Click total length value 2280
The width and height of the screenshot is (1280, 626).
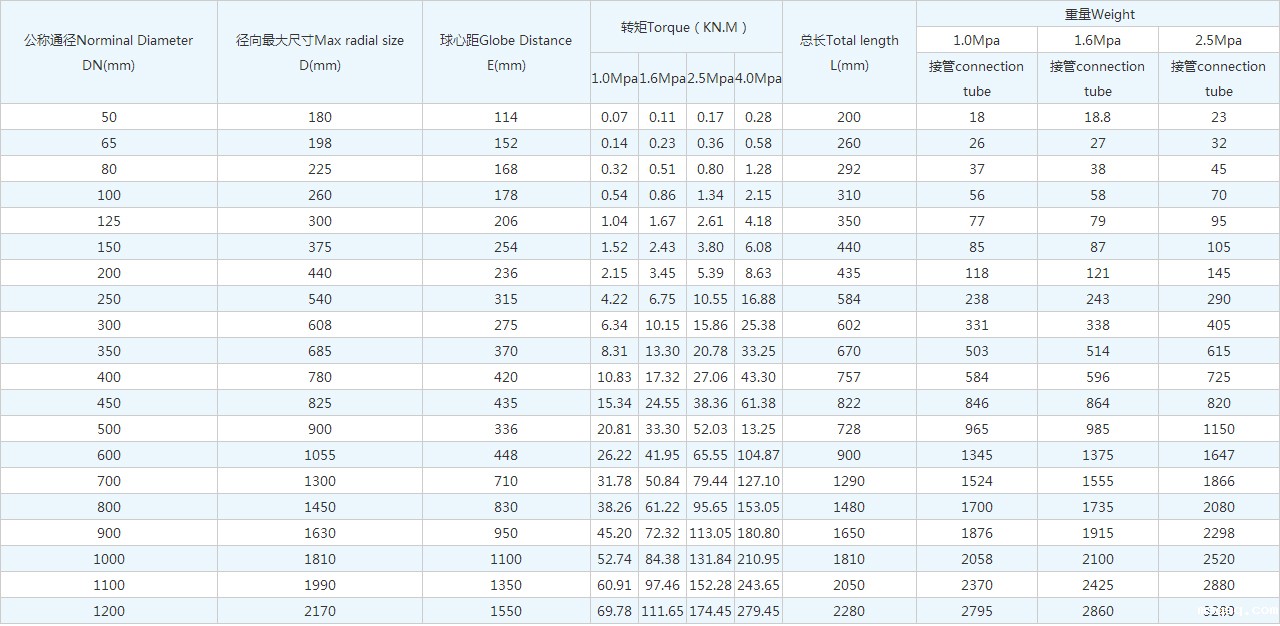point(849,611)
